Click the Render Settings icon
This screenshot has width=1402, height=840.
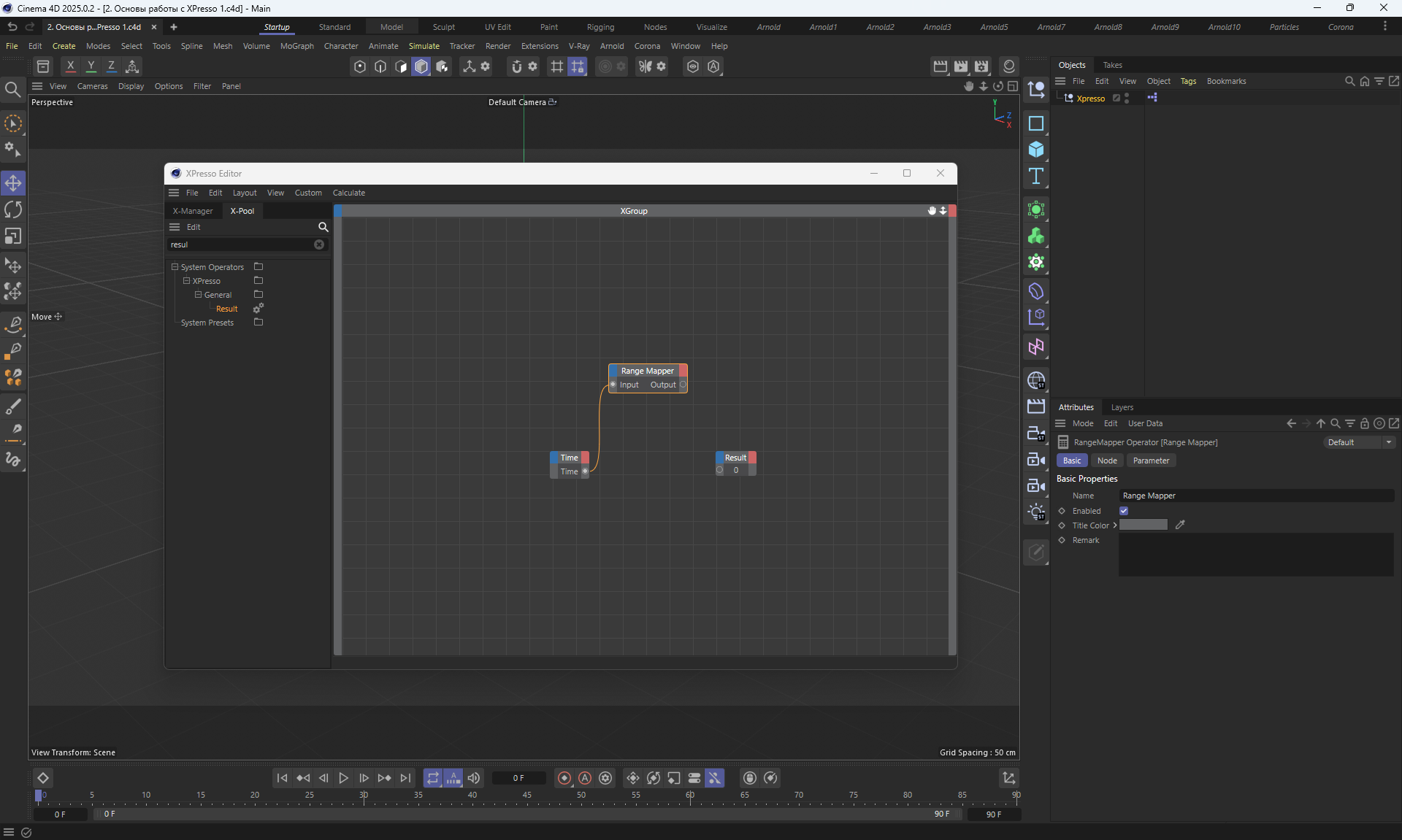(981, 66)
